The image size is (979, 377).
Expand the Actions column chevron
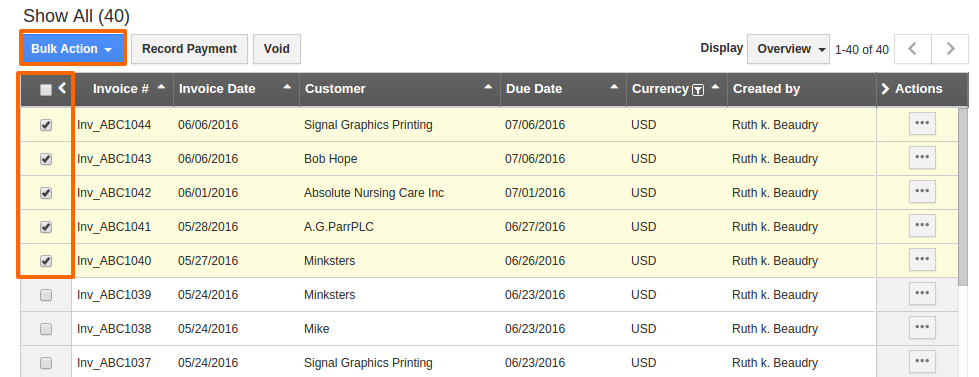pos(885,89)
